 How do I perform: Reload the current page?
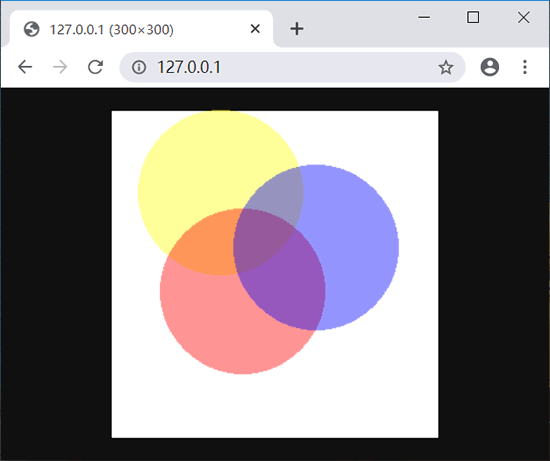click(x=95, y=67)
